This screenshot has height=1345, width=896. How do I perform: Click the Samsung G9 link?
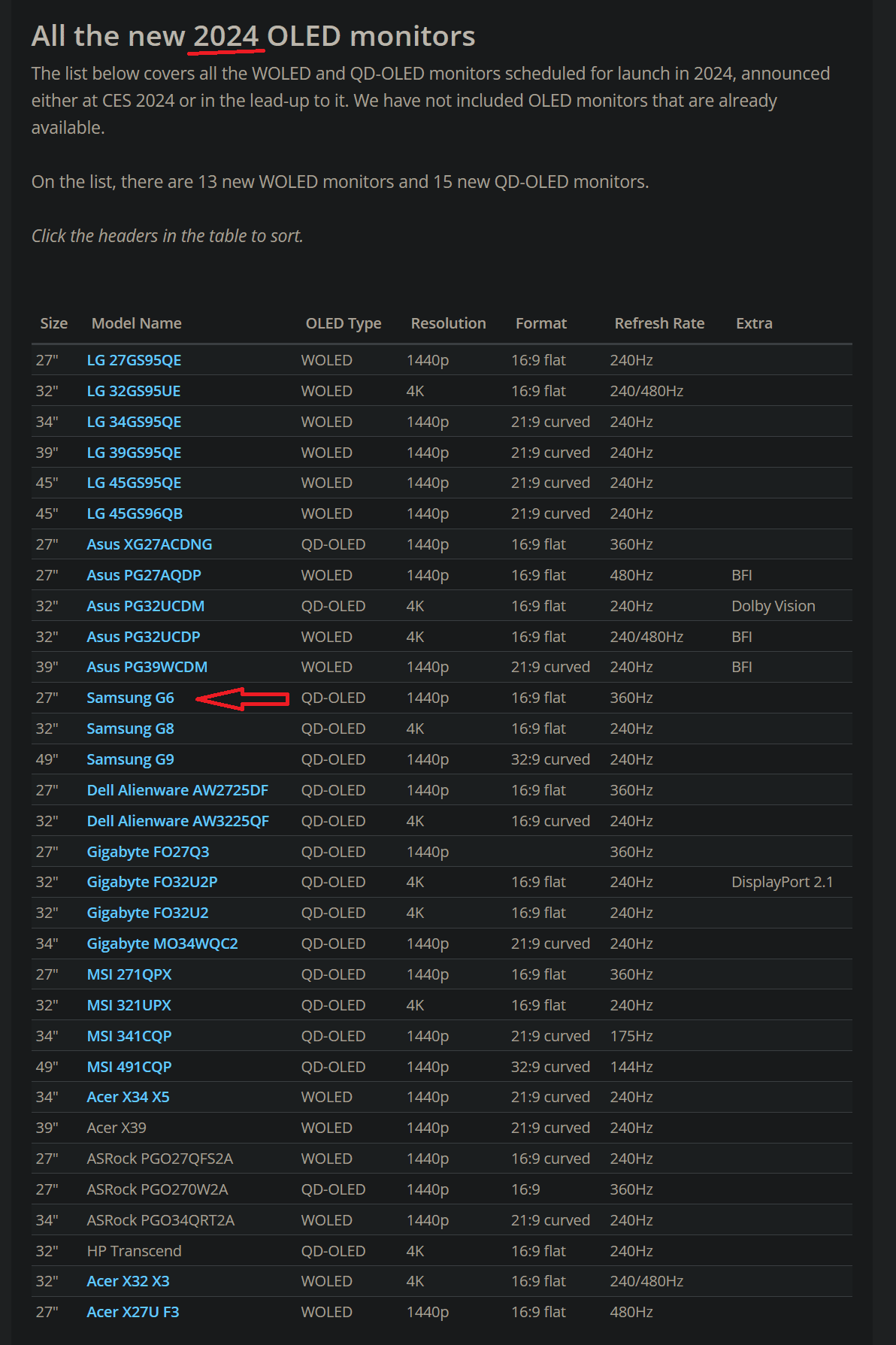coord(130,759)
